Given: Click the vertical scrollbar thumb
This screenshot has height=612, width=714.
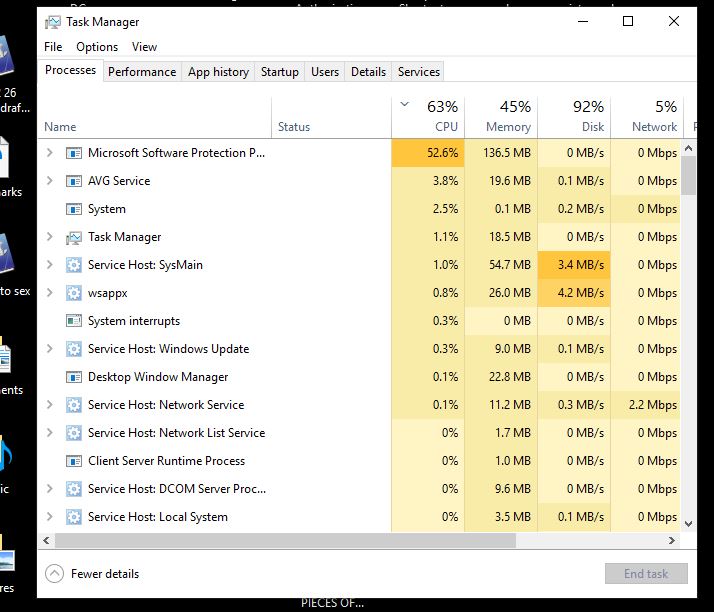Looking at the screenshot, I should click(688, 176).
